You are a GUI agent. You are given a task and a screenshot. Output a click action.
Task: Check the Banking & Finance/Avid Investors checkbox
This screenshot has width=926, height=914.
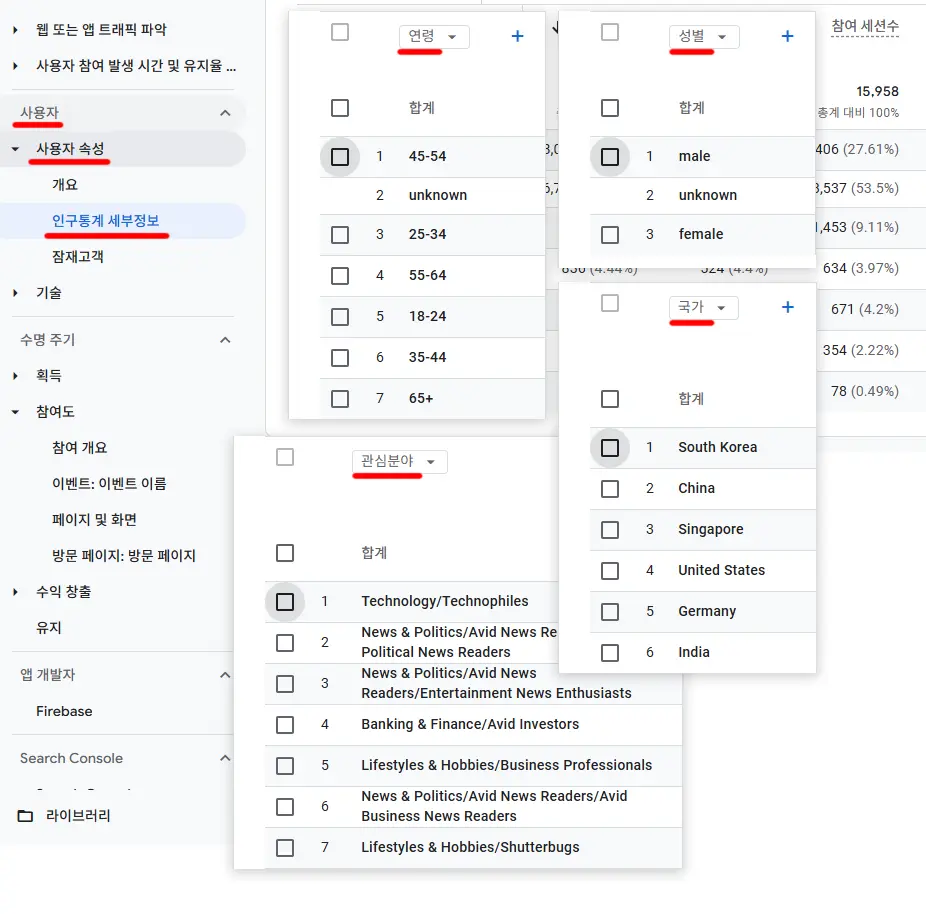[x=285, y=724]
